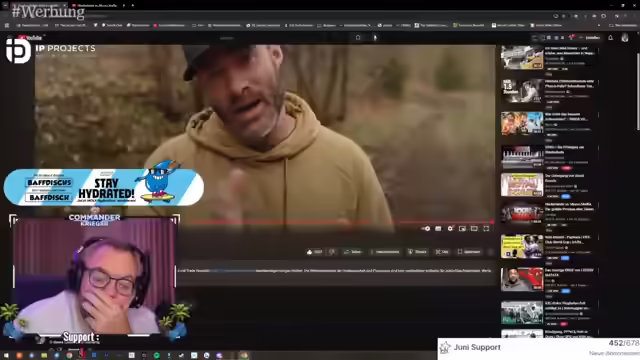Open more options on first suggested video

598,50
